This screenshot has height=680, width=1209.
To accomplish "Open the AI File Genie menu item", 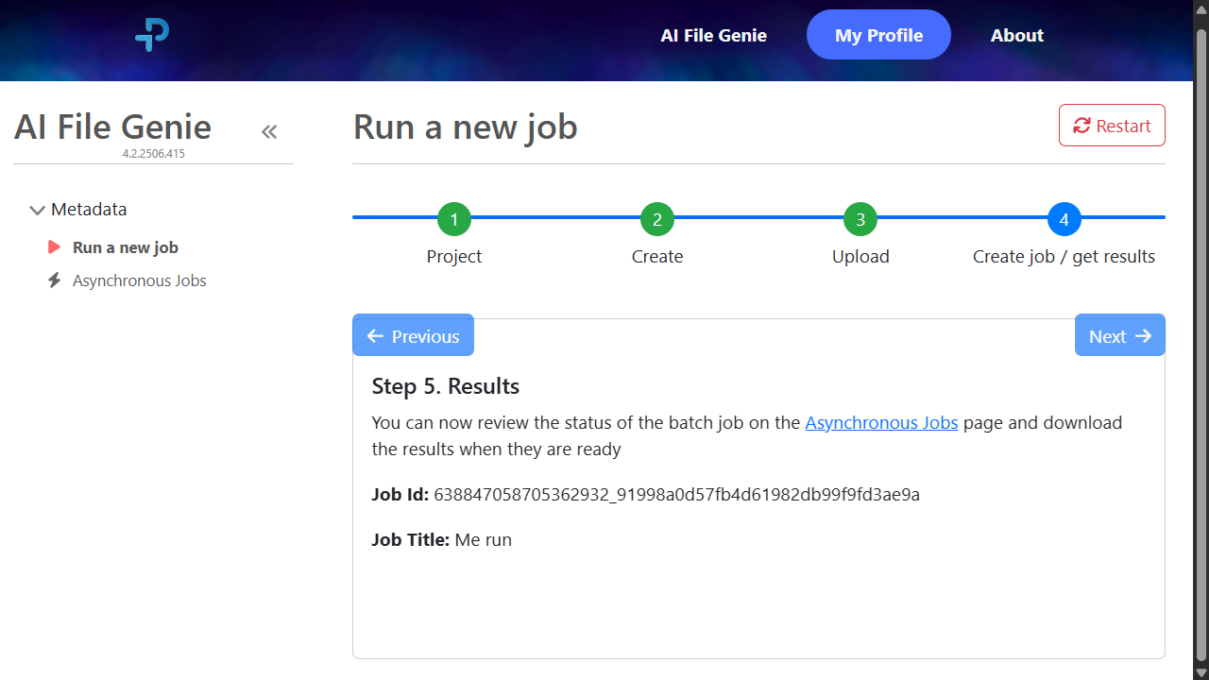I will point(713,35).
